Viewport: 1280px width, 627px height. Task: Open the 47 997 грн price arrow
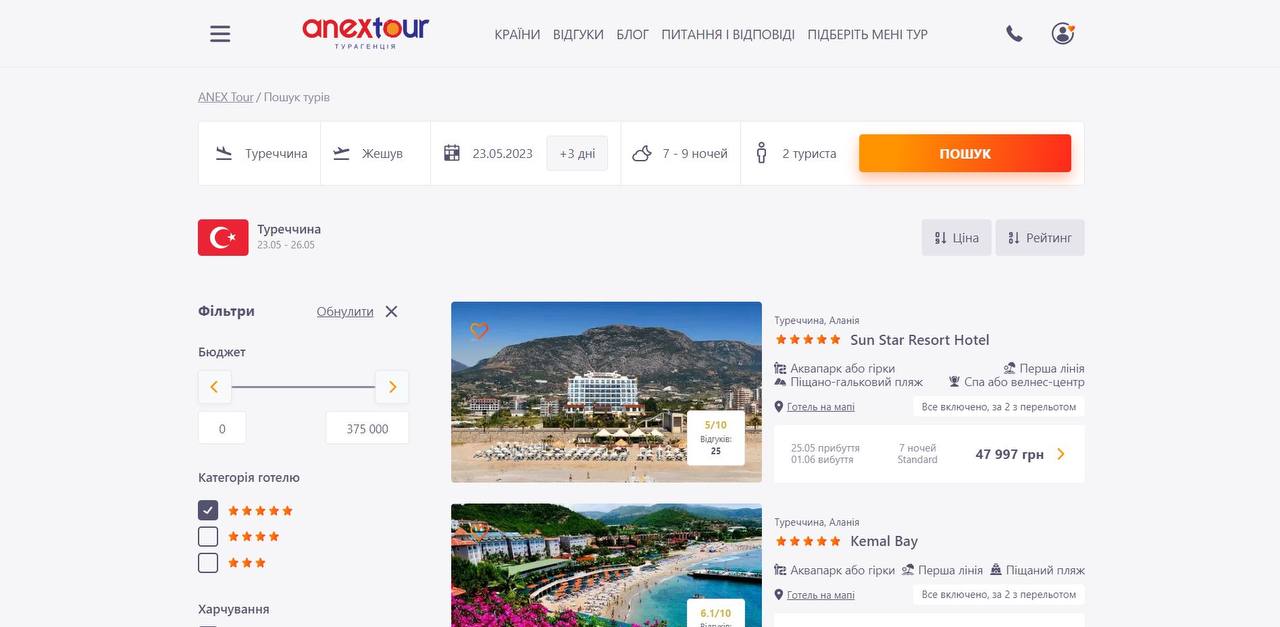1061,454
